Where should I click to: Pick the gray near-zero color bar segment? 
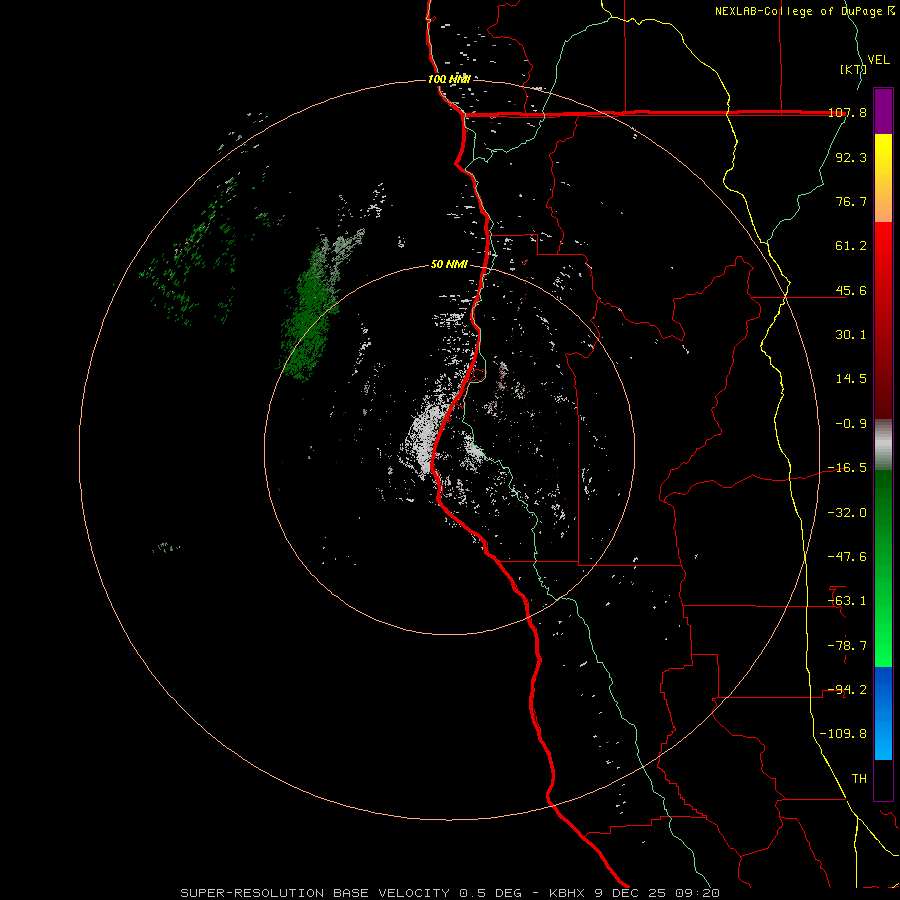(883, 444)
